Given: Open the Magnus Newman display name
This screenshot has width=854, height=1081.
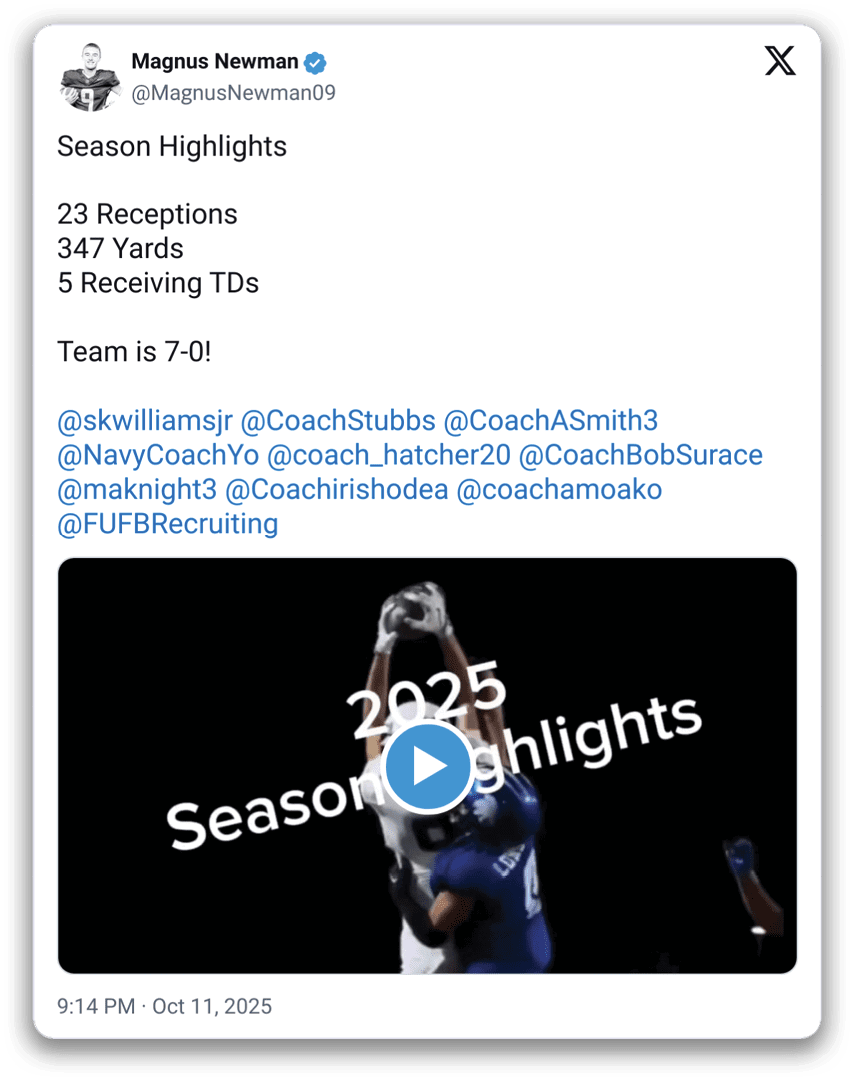Looking at the screenshot, I should pyautogui.click(x=214, y=61).
